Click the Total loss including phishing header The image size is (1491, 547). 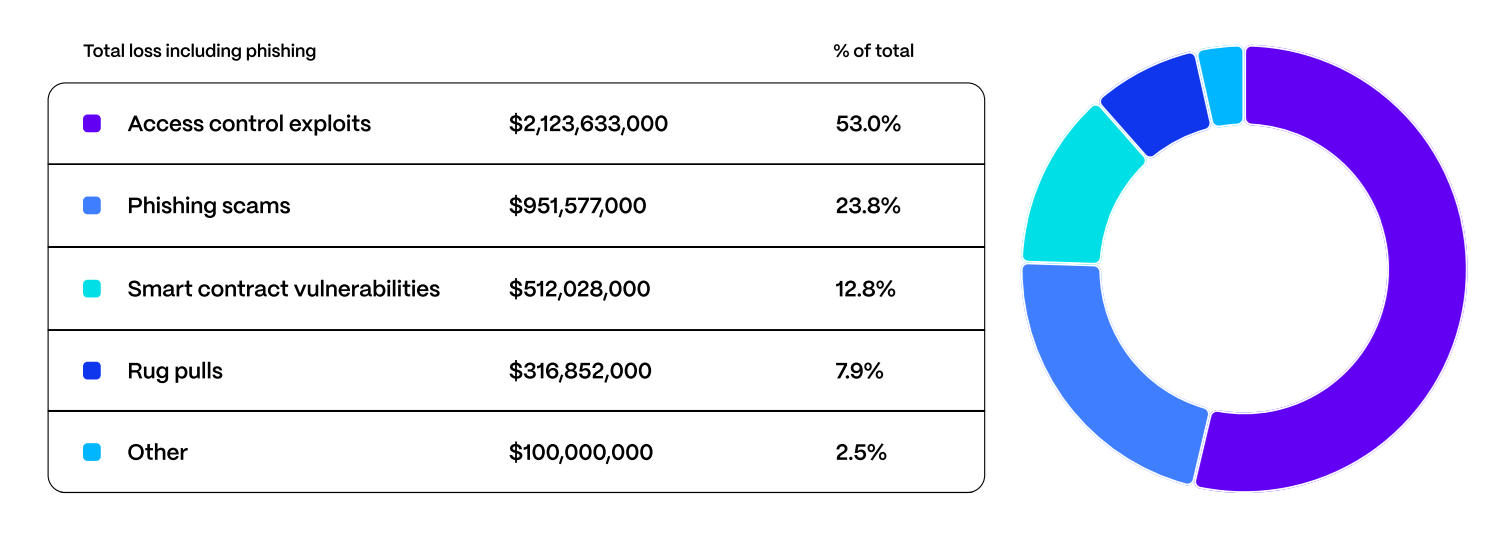coord(200,51)
